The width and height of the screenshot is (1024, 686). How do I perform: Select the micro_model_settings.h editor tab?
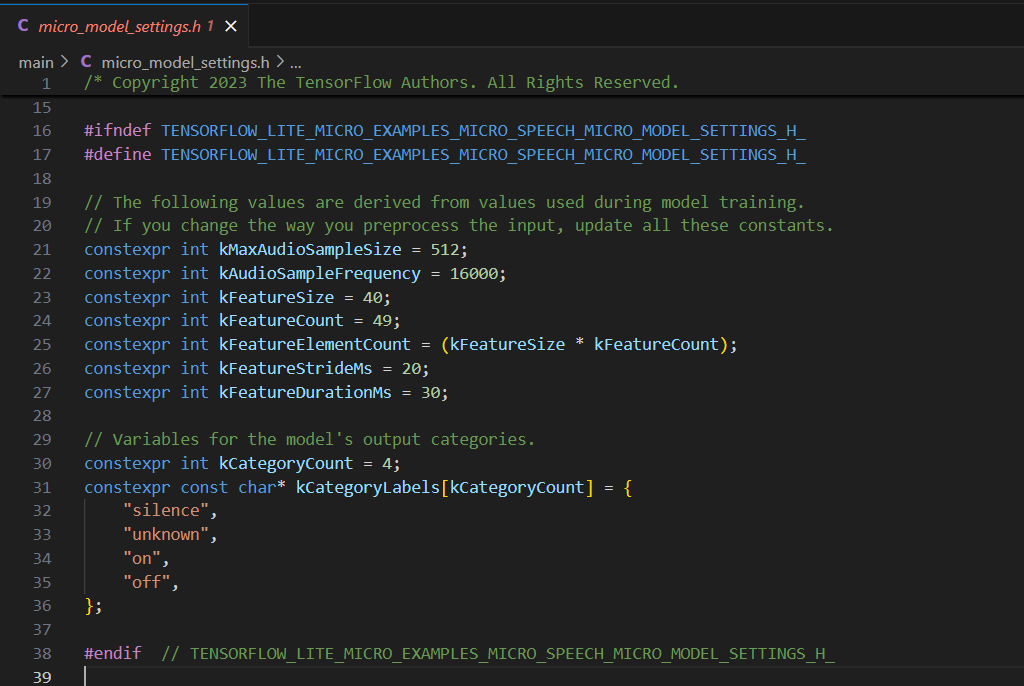point(119,26)
